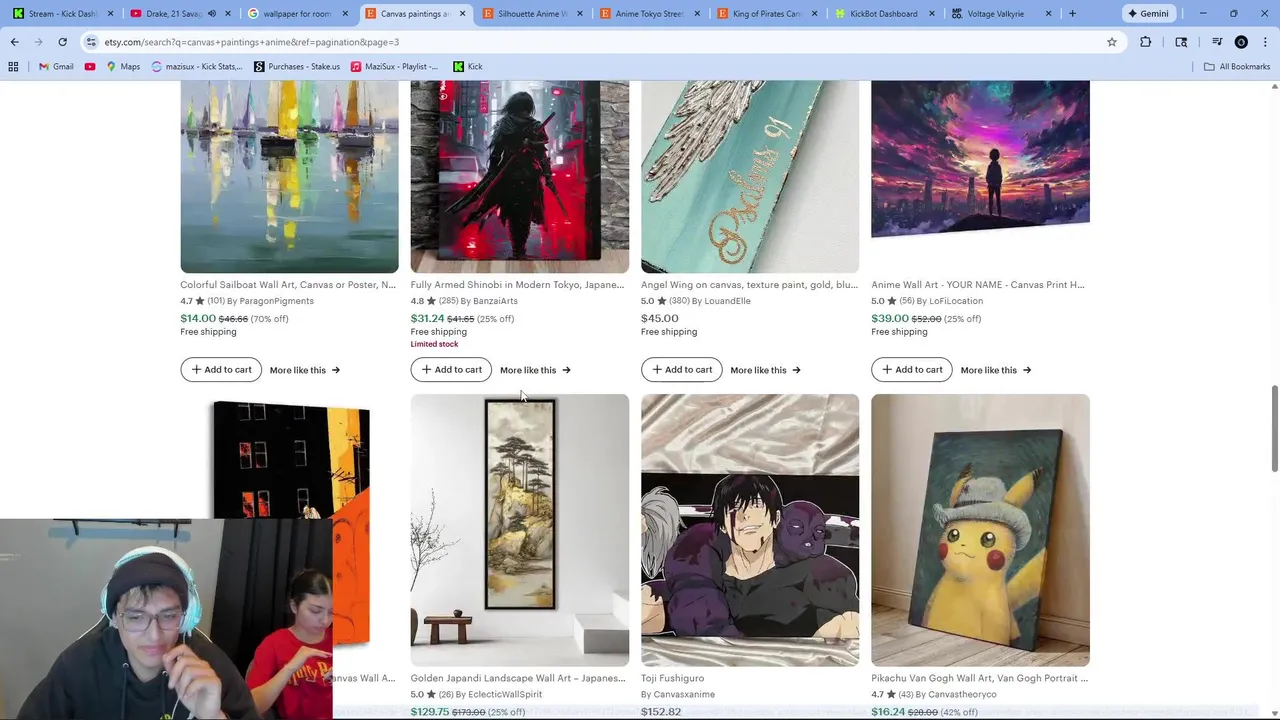Open the YouTube bookmark icon
This screenshot has height=720, width=1280.
tap(90, 67)
